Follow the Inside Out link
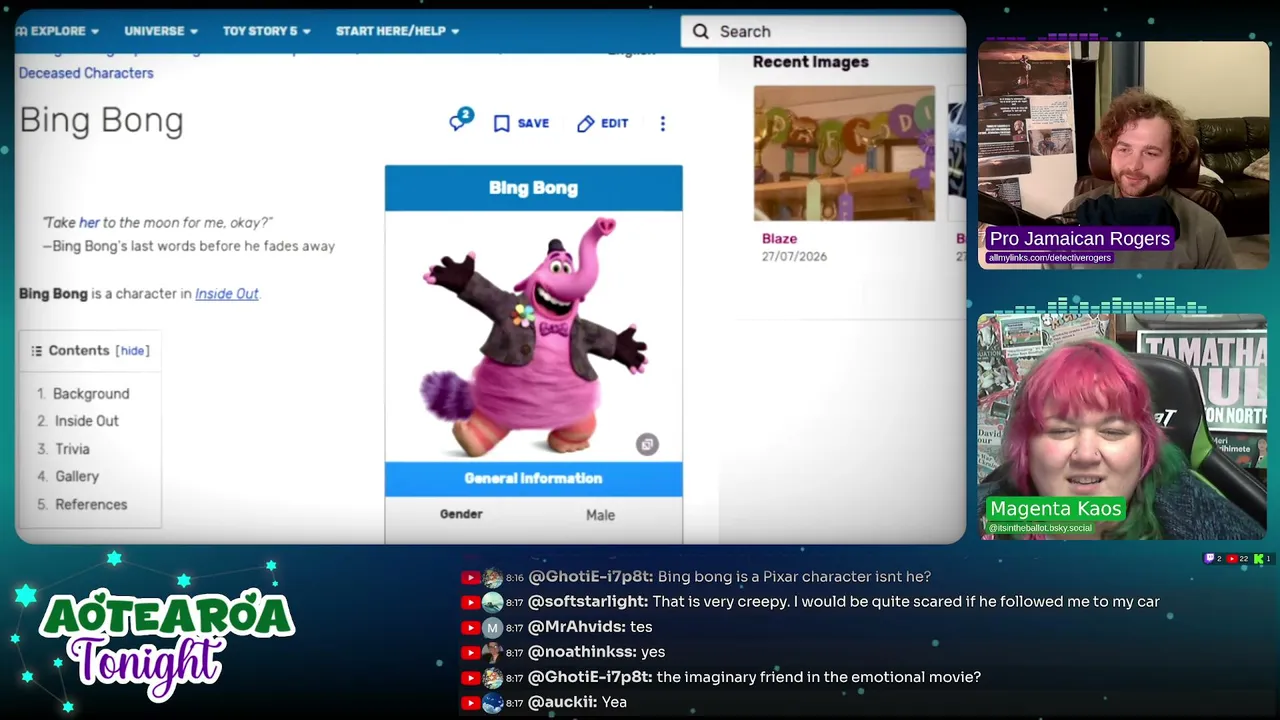1280x720 pixels. pos(226,294)
